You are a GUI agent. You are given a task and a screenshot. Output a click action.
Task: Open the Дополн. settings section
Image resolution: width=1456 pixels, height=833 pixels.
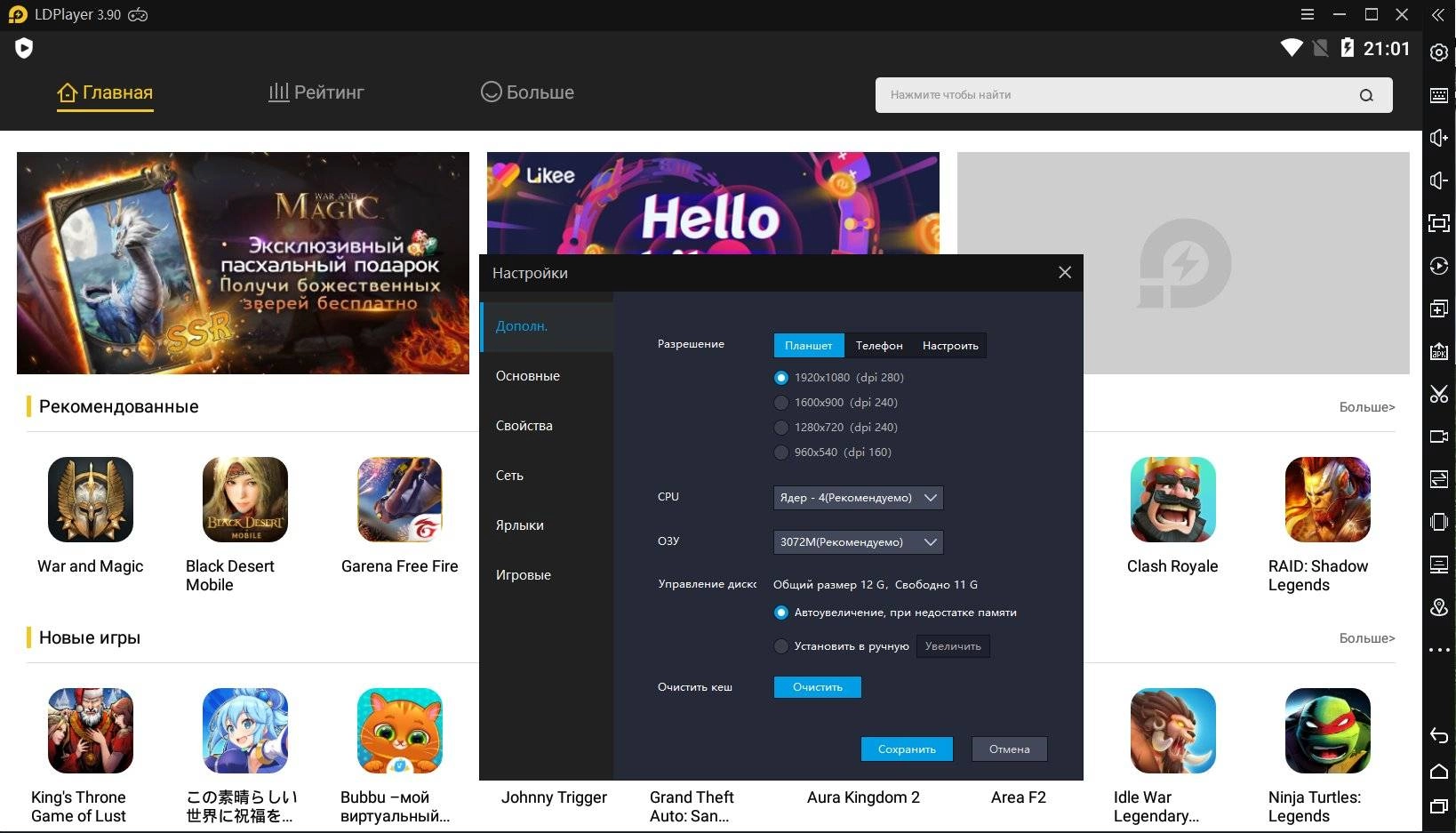coord(547,326)
